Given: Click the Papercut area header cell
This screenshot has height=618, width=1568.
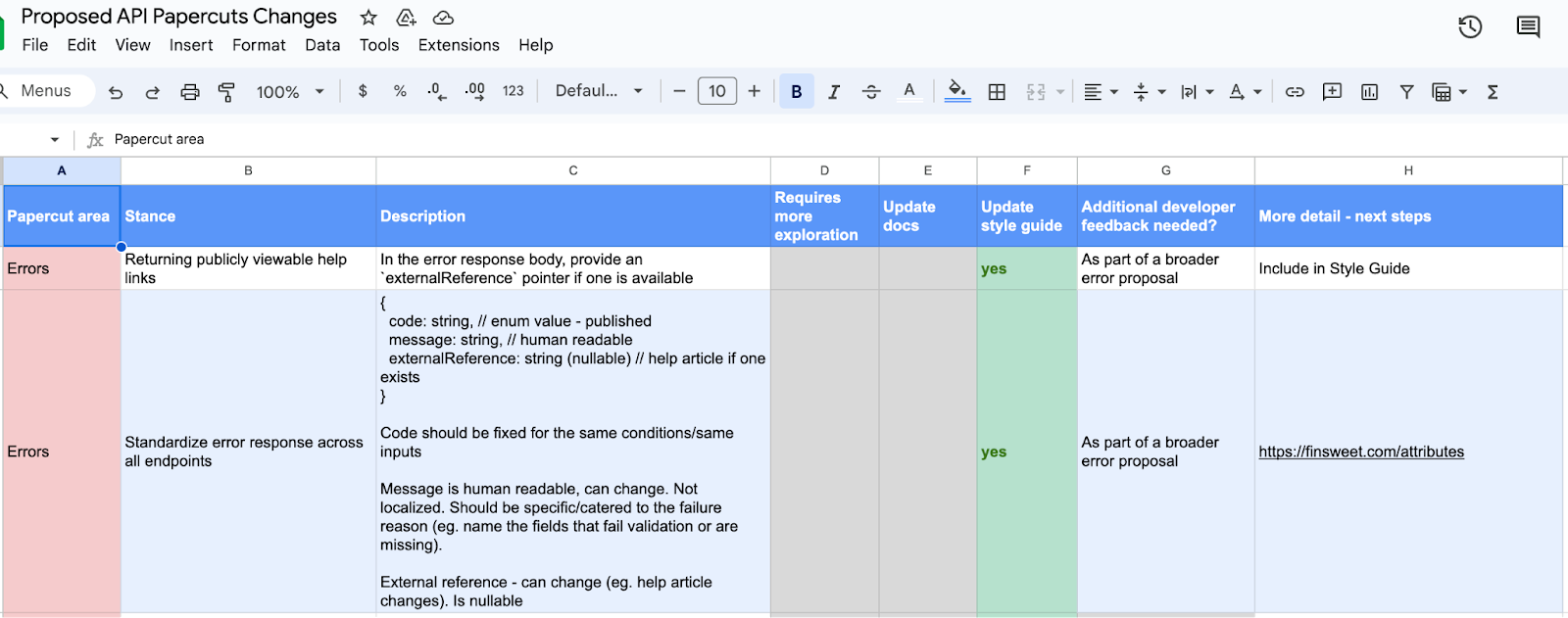Looking at the screenshot, I should coord(62,216).
